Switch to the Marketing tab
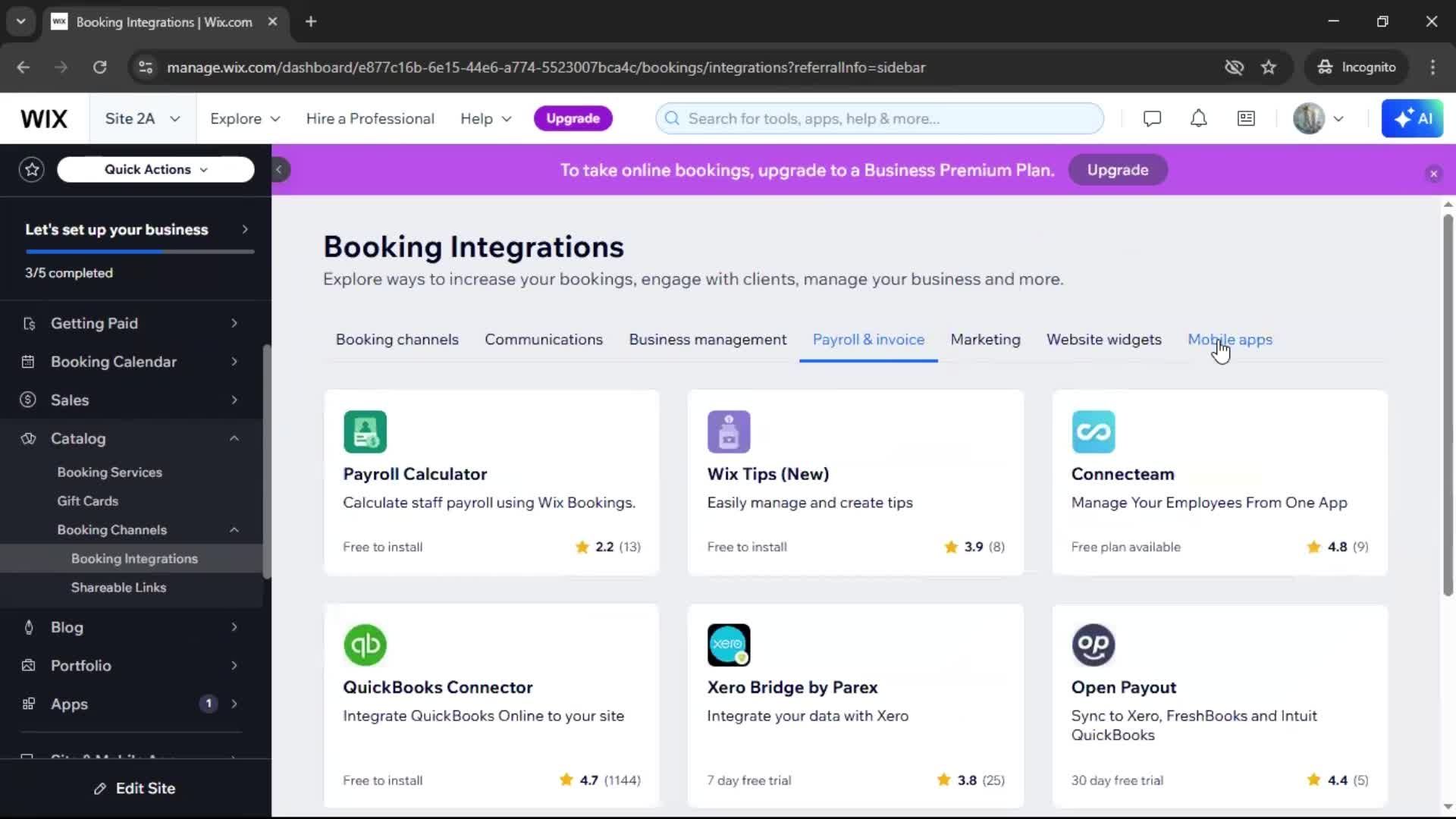This screenshot has width=1456, height=819. 985,340
